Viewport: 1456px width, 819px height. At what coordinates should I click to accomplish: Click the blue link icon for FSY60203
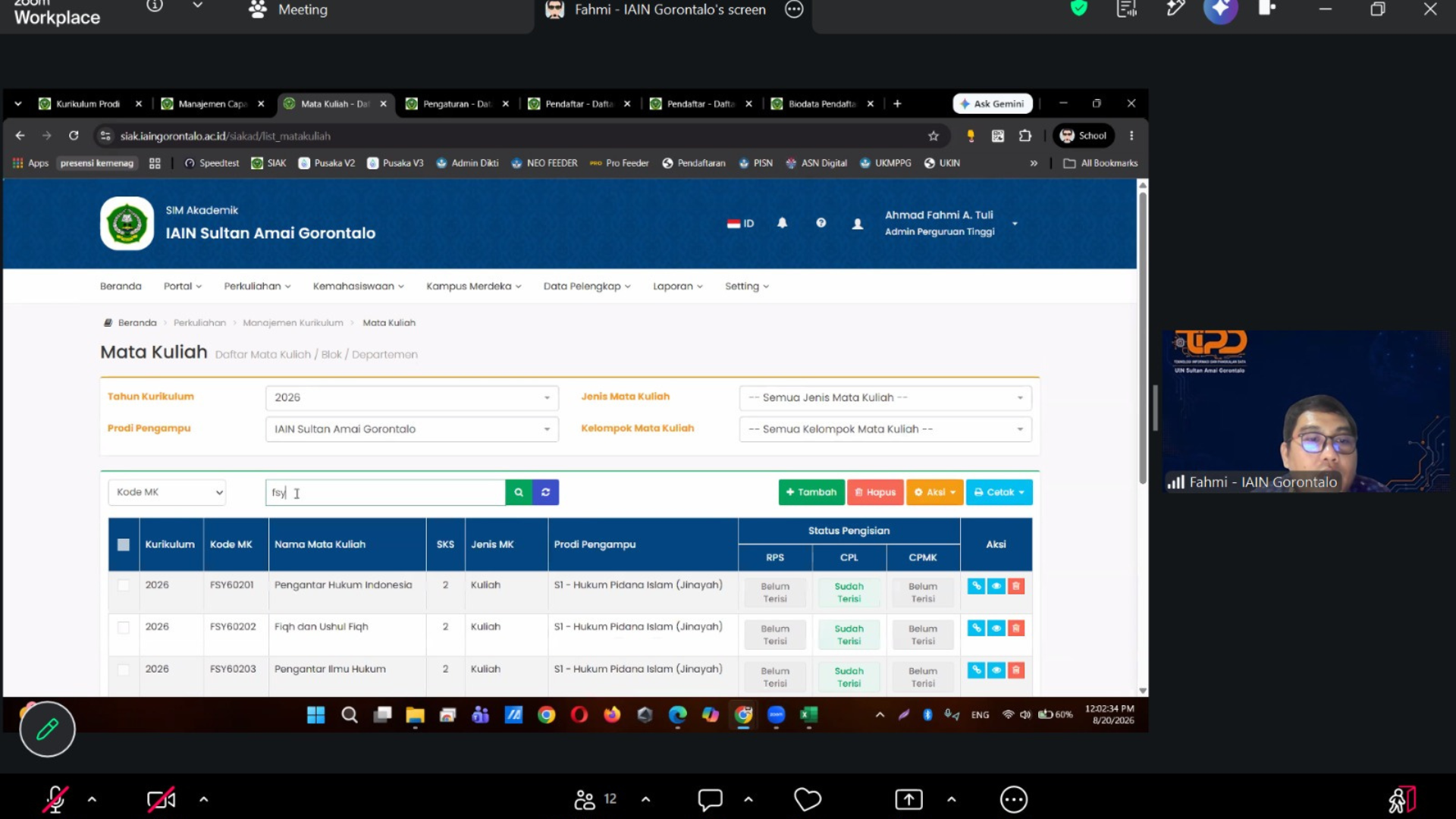coord(976,670)
